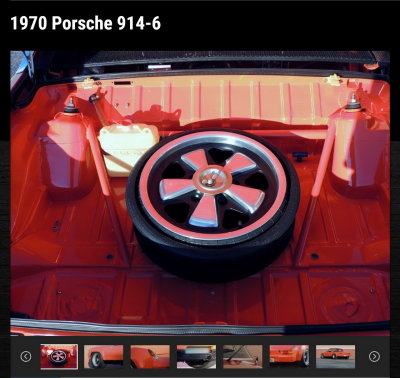400x378 pixels.
Task: View the orange body panel thumbnail
Action: 150,357
